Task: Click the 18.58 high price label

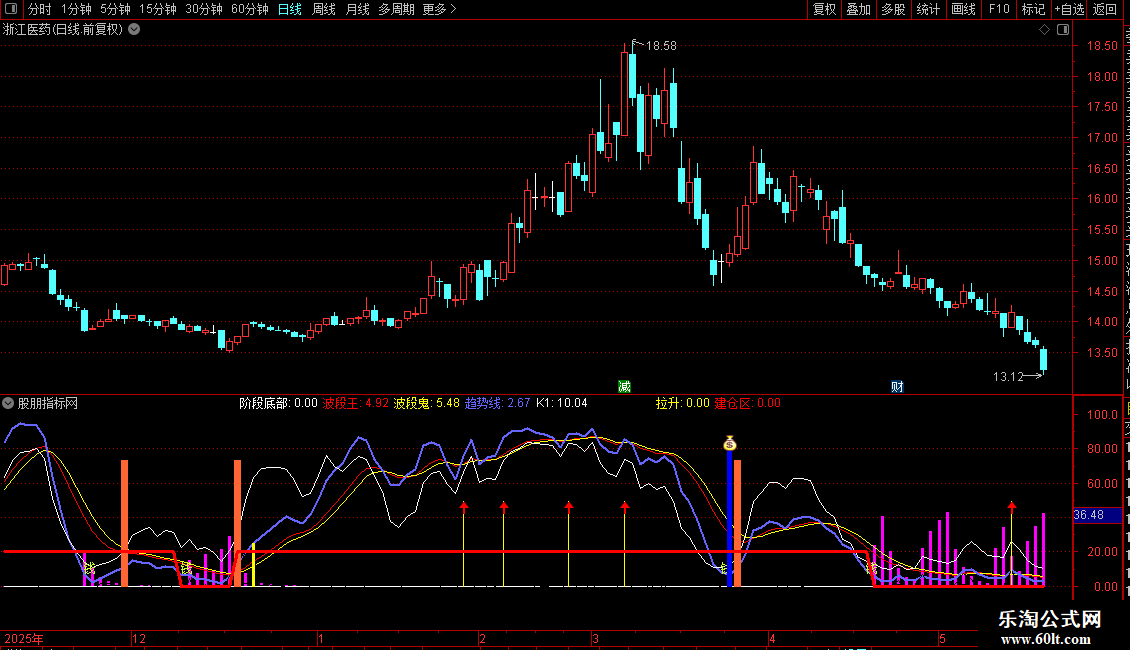Action: point(661,46)
